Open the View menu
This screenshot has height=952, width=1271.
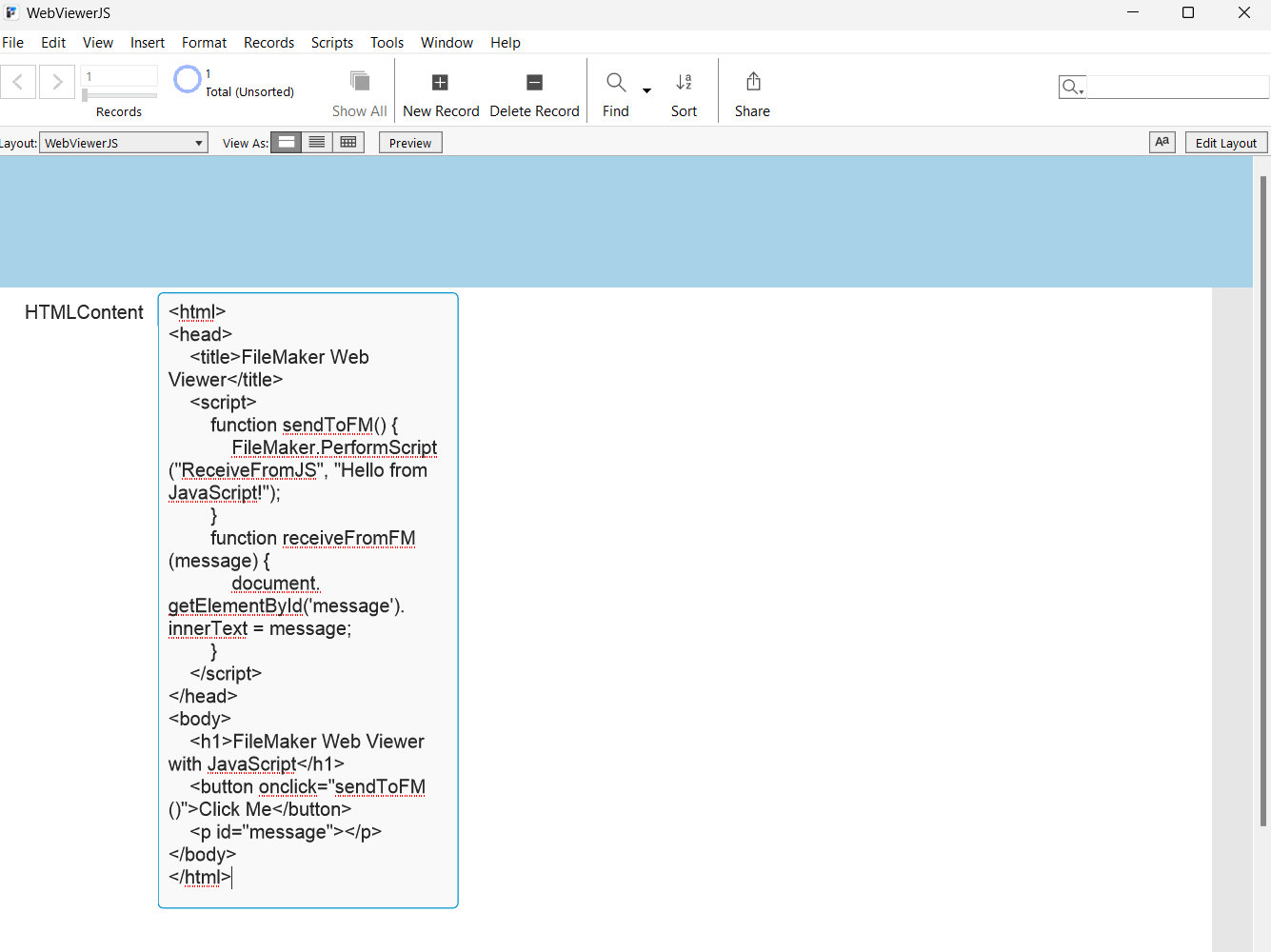coord(98,43)
